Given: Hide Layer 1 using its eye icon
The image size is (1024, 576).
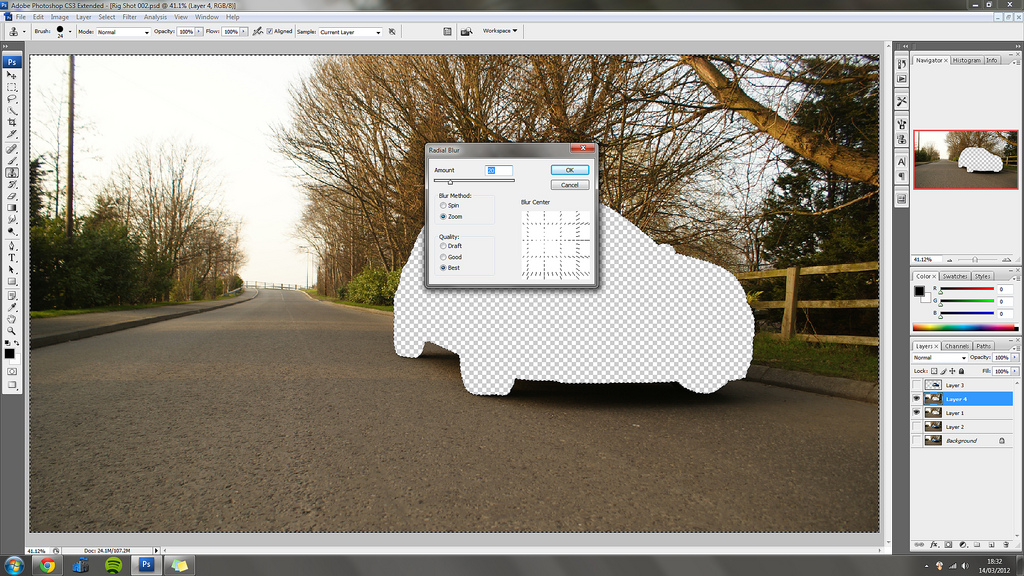Looking at the screenshot, I should tap(918, 413).
